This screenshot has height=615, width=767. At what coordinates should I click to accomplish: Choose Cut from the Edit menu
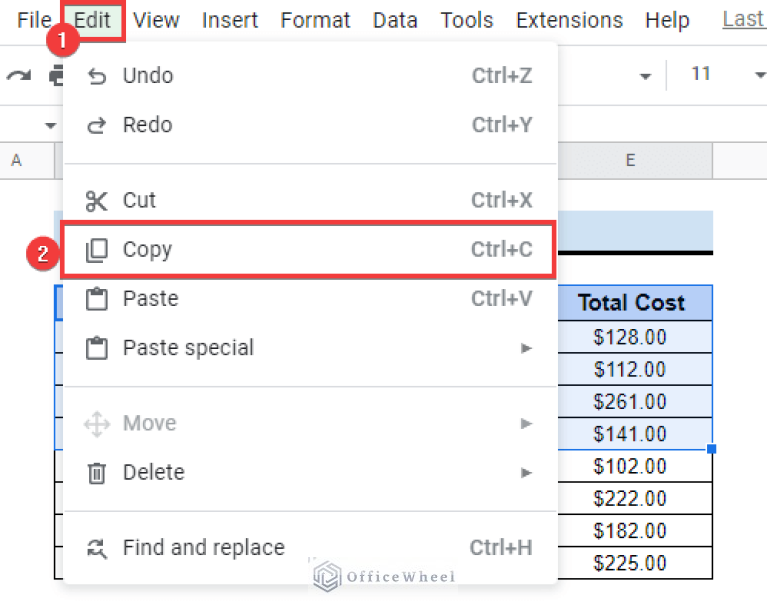coord(311,201)
